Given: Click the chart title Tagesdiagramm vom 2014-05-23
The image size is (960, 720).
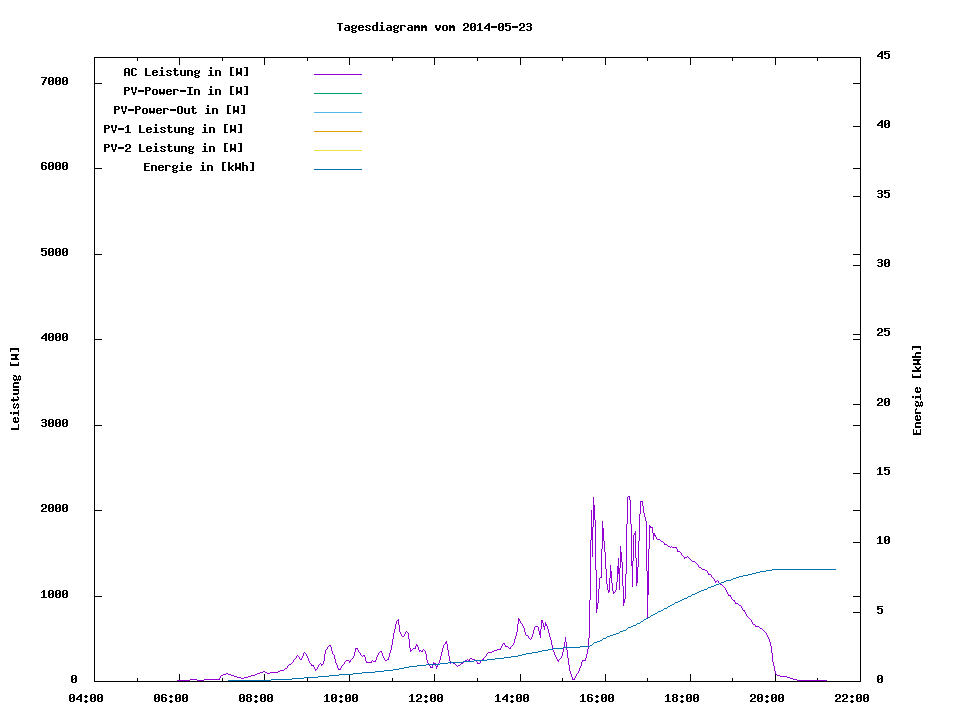Looking at the screenshot, I should click(x=434, y=27).
